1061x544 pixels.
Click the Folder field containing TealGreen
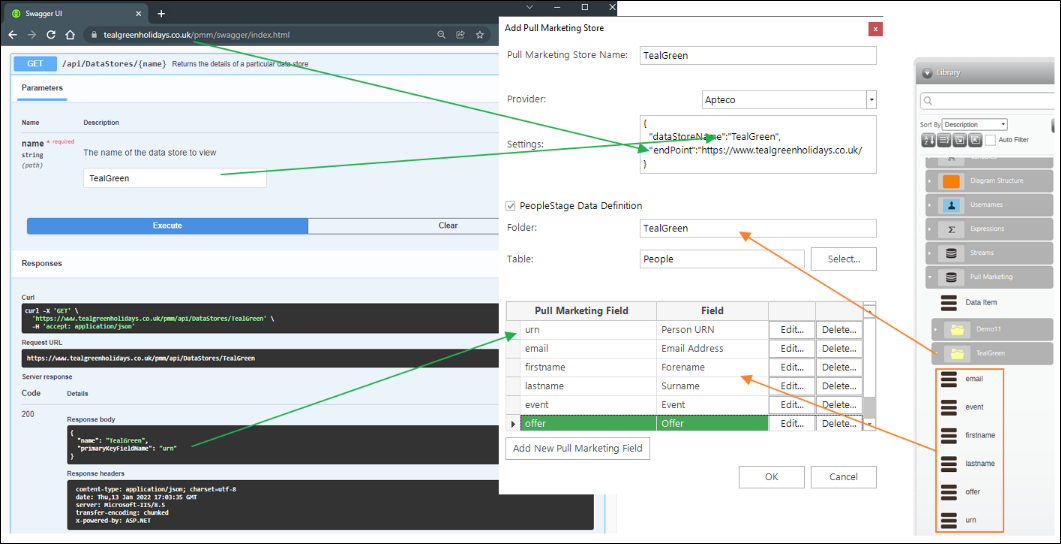(758, 229)
